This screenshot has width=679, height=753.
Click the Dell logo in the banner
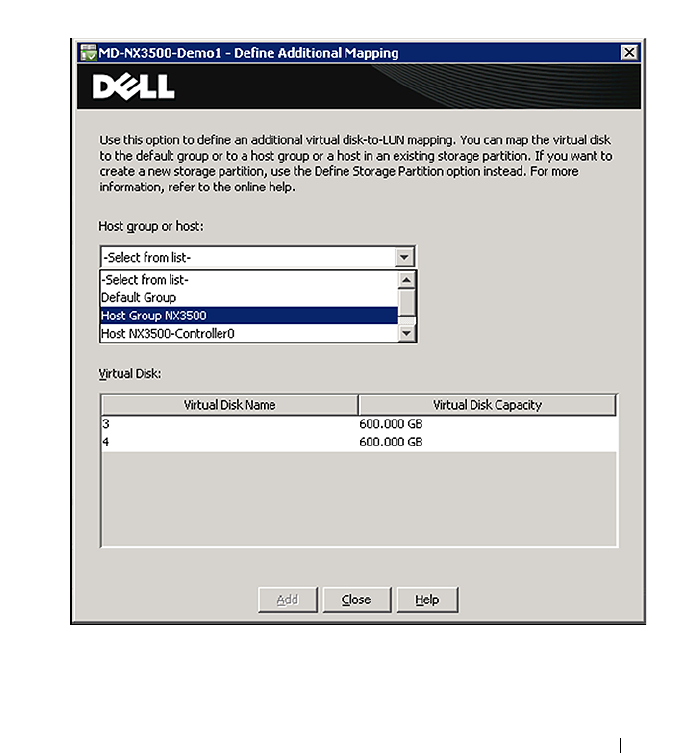[x=133, y=87]
